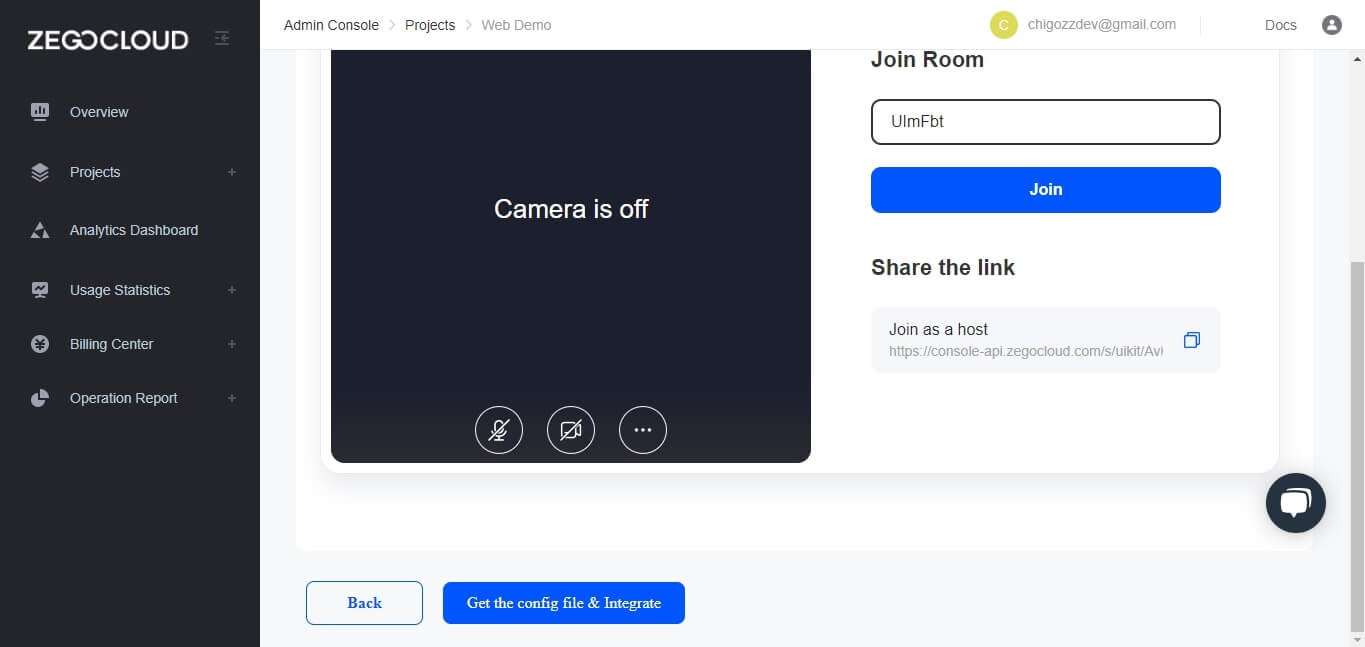
Task: Copy the host join link
Action: point(1191,340)
